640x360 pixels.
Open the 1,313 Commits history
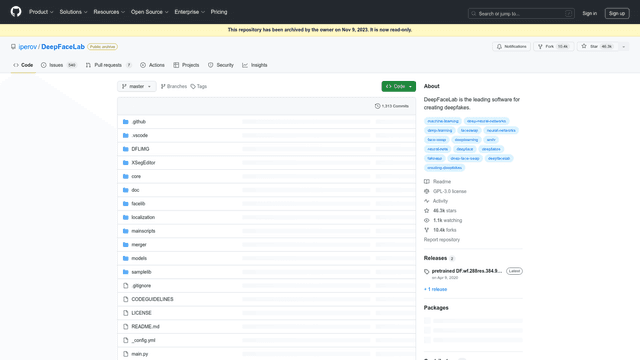click(x=392, y=106)
